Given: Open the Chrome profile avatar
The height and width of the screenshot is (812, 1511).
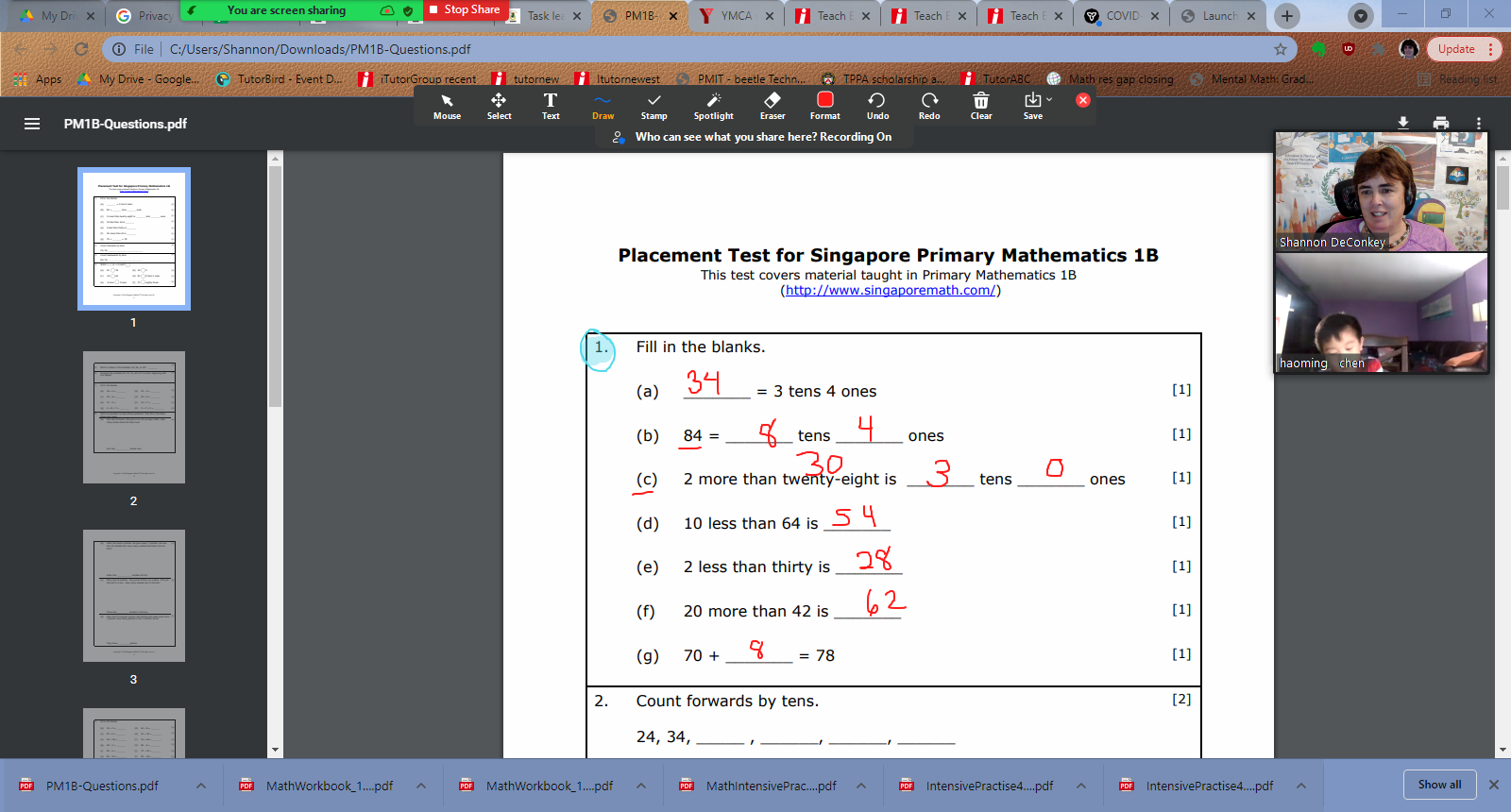Looking at the screenshot, I should [1409, 49].
